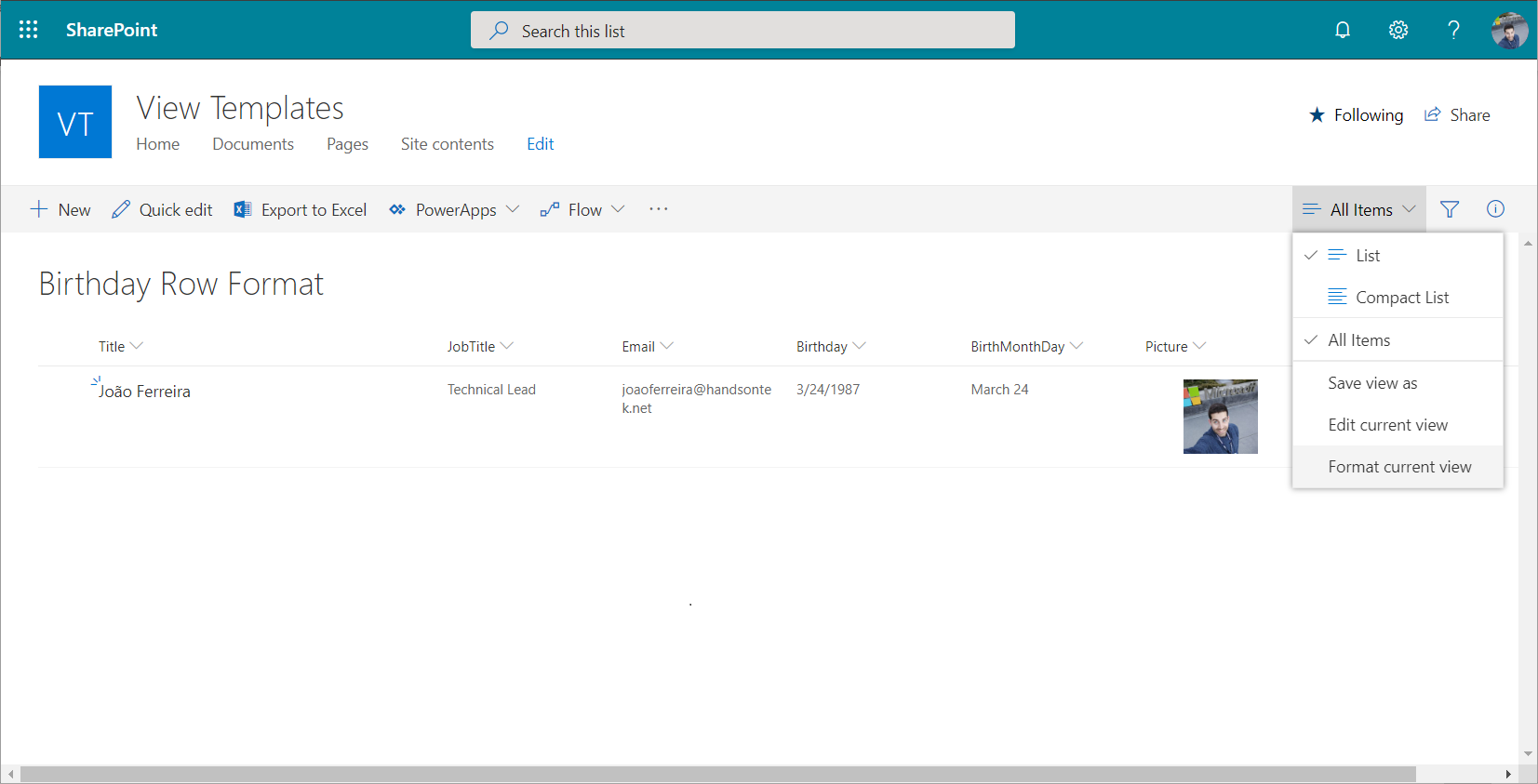The height and width of the screenshot is (784, 1538).
Task: Click the VT site logo
Action: (75, 122)
